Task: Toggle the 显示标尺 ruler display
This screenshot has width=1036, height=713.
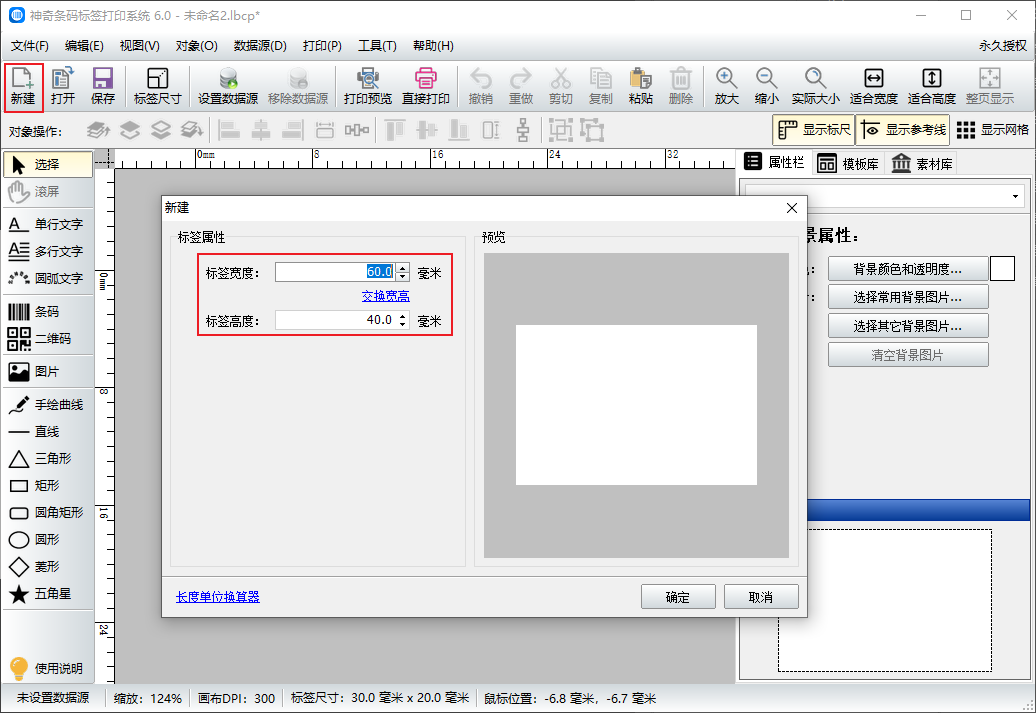Action: coord(813,130)
